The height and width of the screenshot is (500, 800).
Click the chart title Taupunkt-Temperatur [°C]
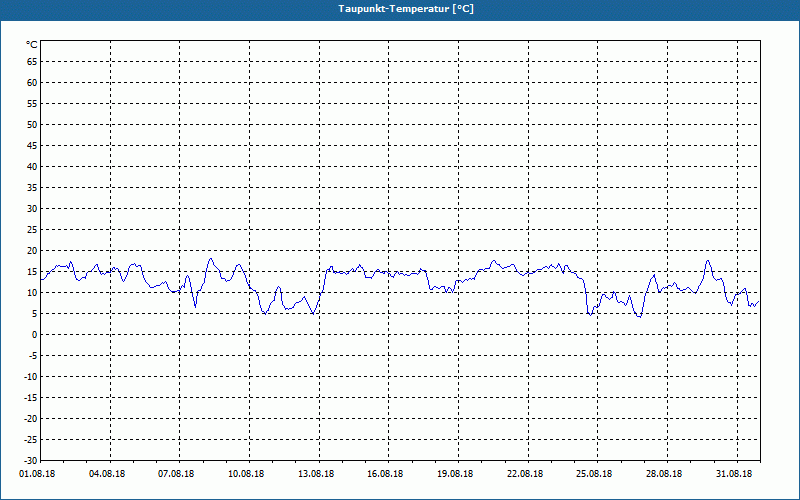[406, 9]
